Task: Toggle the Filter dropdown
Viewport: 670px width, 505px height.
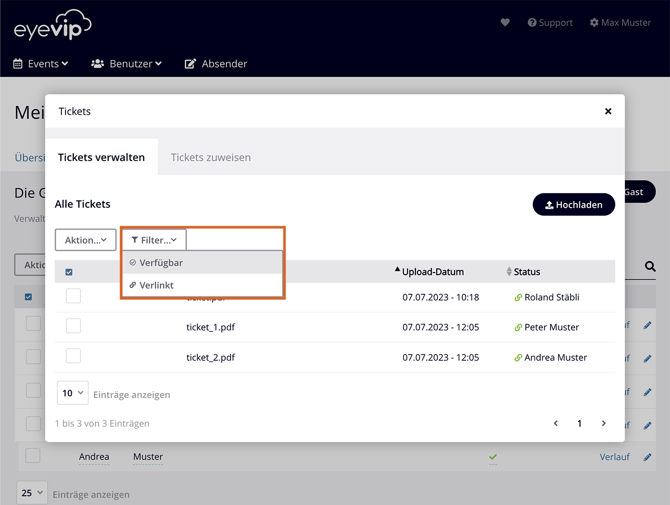Action: tap(154, 240)
